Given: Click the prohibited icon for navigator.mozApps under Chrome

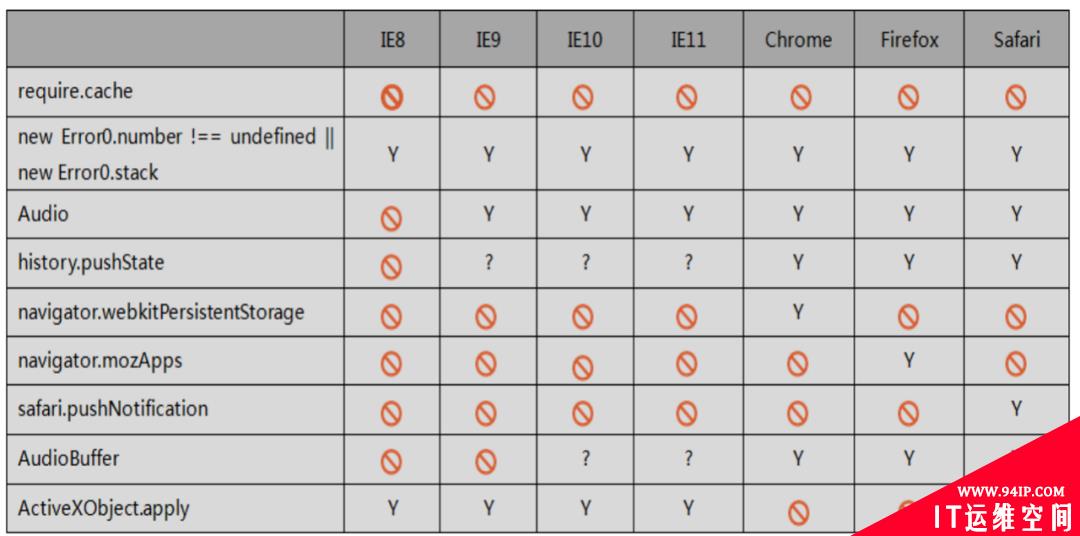Looking at the screenshot, I should click(x=798, y=363).
